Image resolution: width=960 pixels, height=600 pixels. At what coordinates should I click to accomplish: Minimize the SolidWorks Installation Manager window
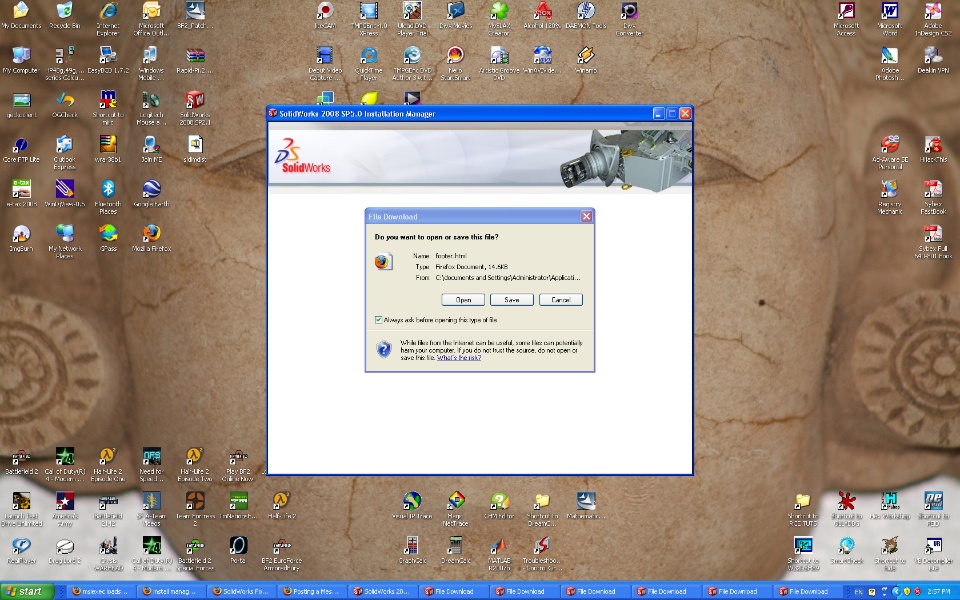[x=658, y=113]
